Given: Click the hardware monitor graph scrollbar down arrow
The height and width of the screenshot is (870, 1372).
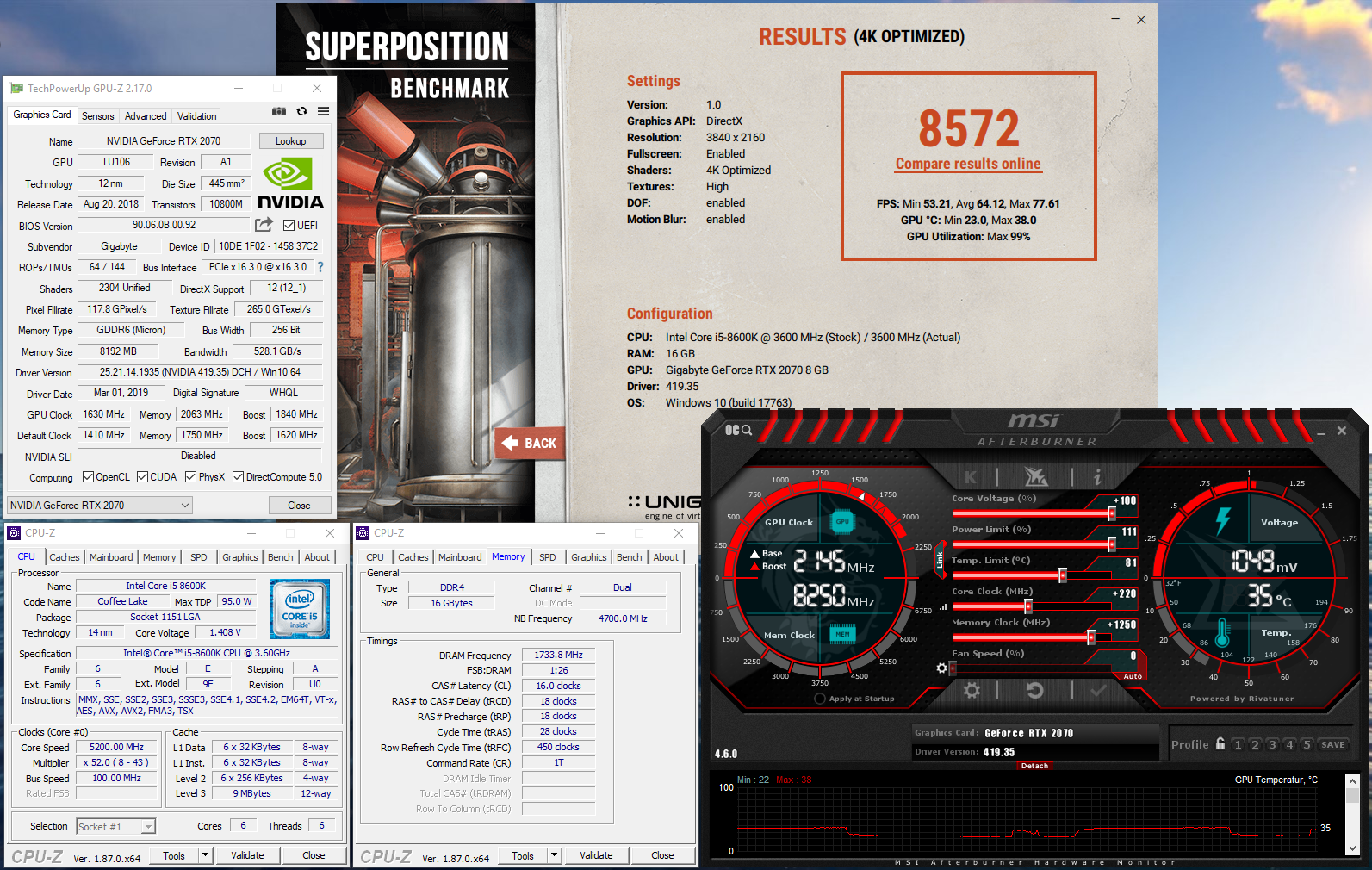Looking at the screenshot, I should (1352, 848).
